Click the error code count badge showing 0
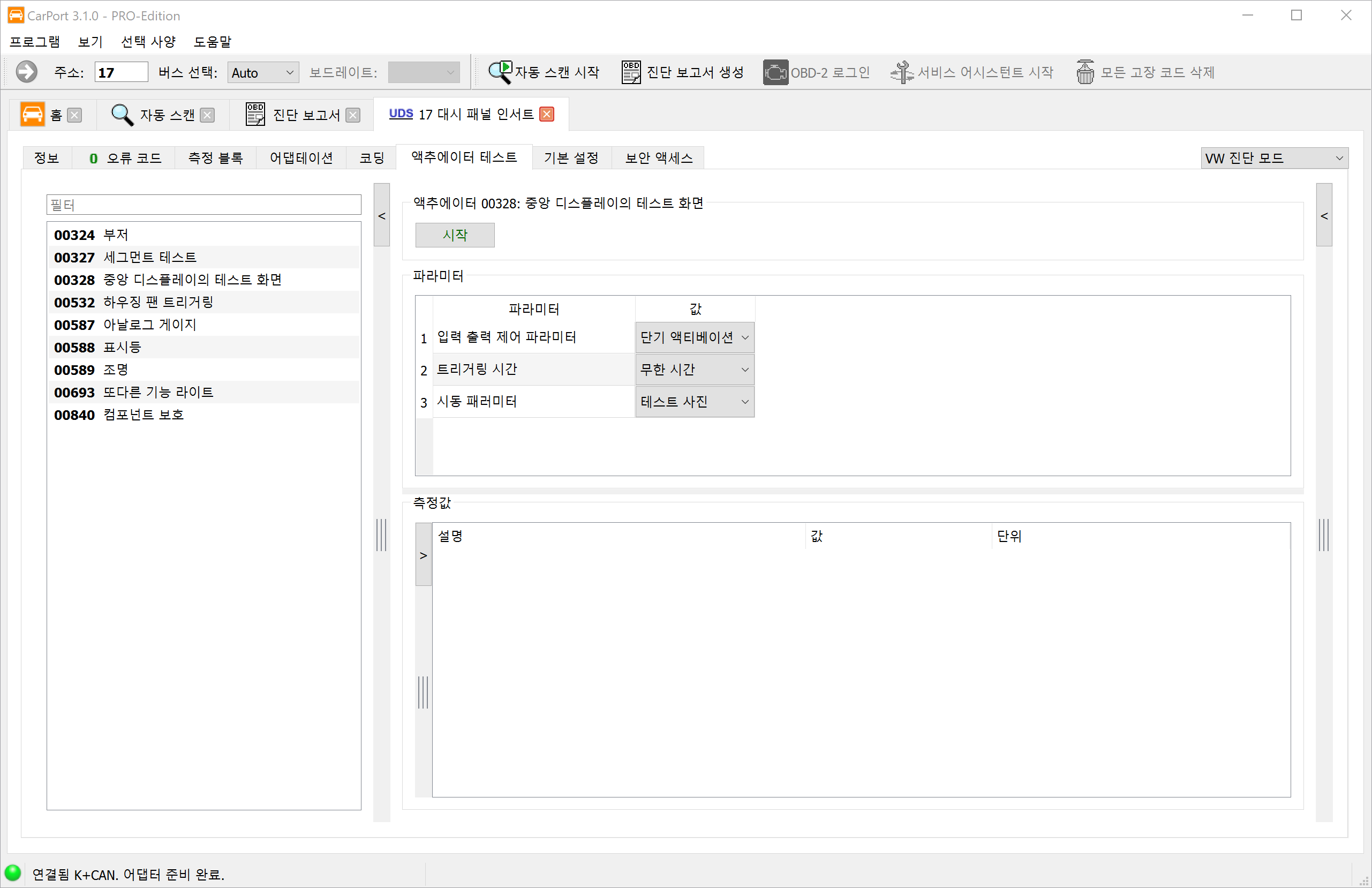Screen dimensions: 1372x888 (x=93, y=157)
